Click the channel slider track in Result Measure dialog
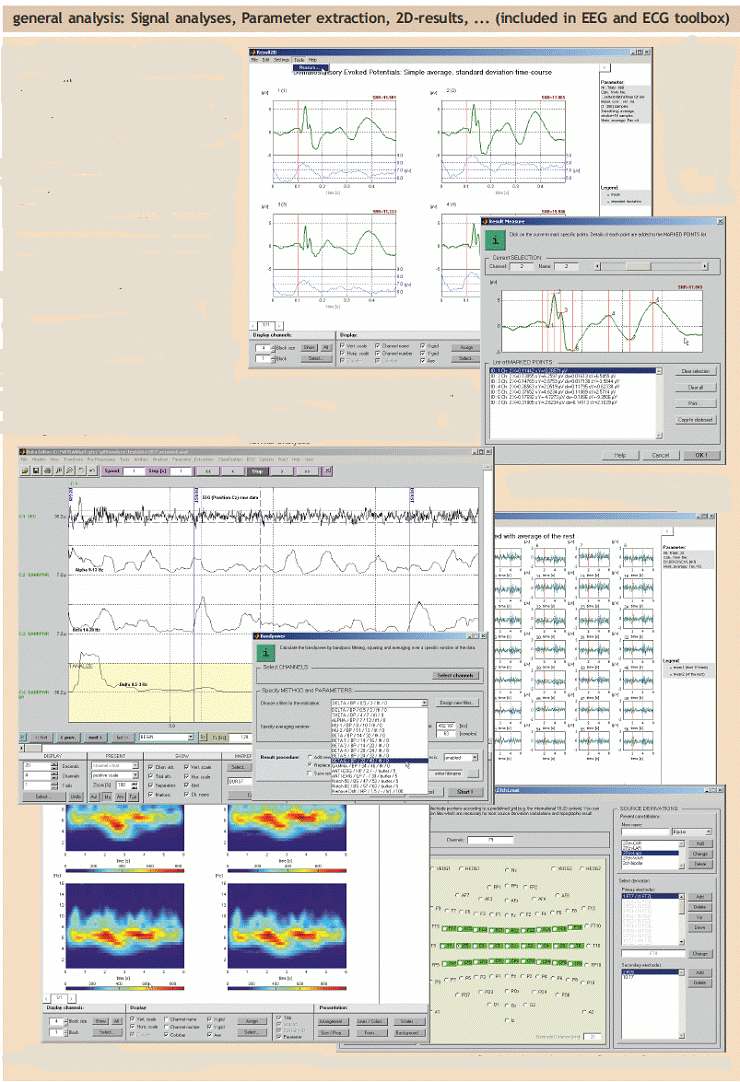 click(652, 266)
